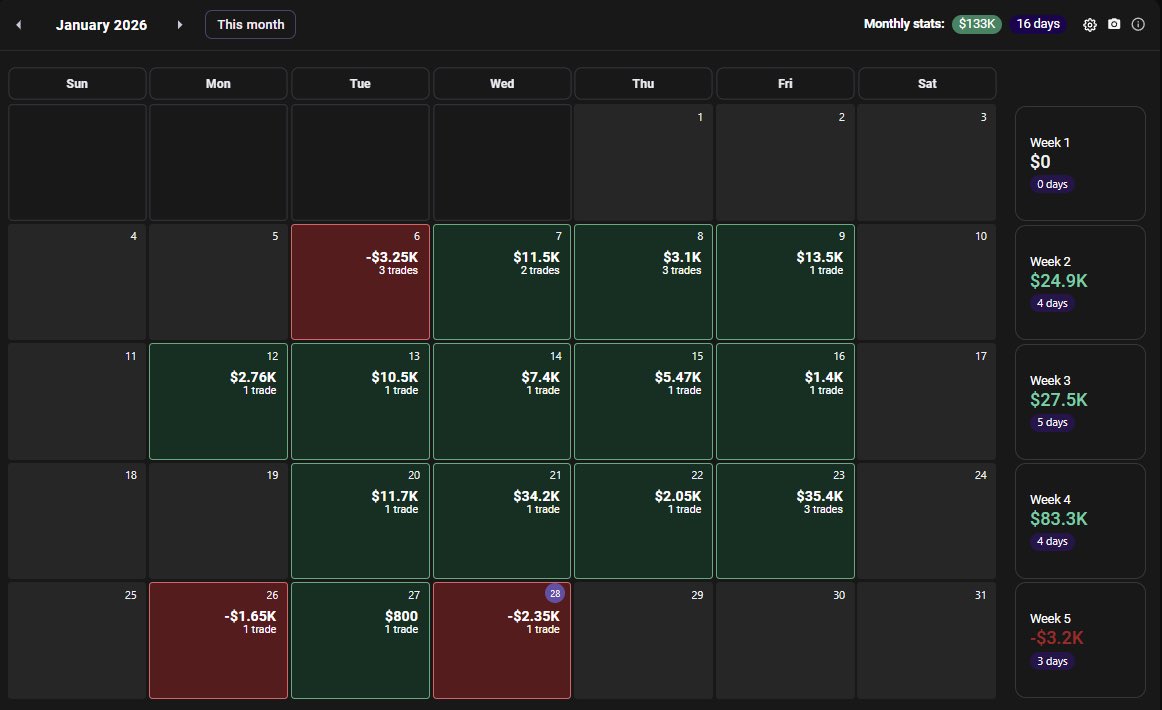Screen dimensions: 1162x710
Task: Take calendar snapshot with camera icon
Action: tap(1114, 24)
